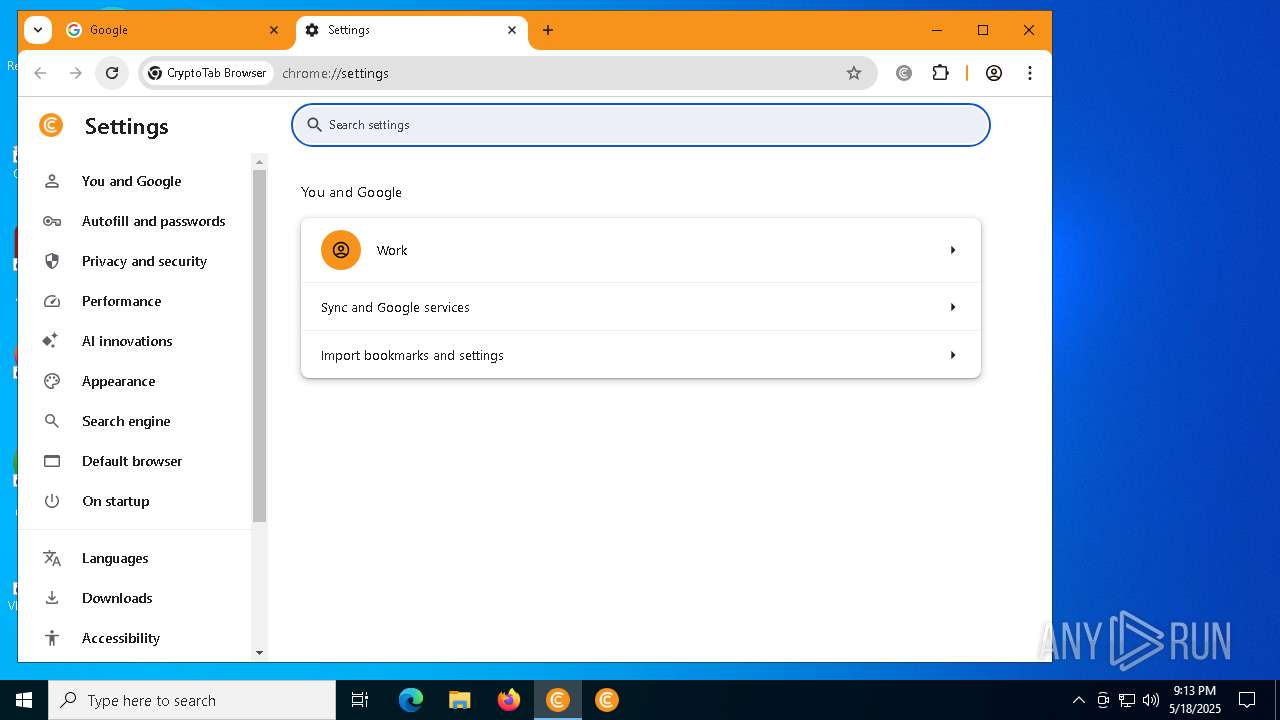Click the download arrow icon
This screenshot has width=1280, height=720.
click(x=52, y=598)
